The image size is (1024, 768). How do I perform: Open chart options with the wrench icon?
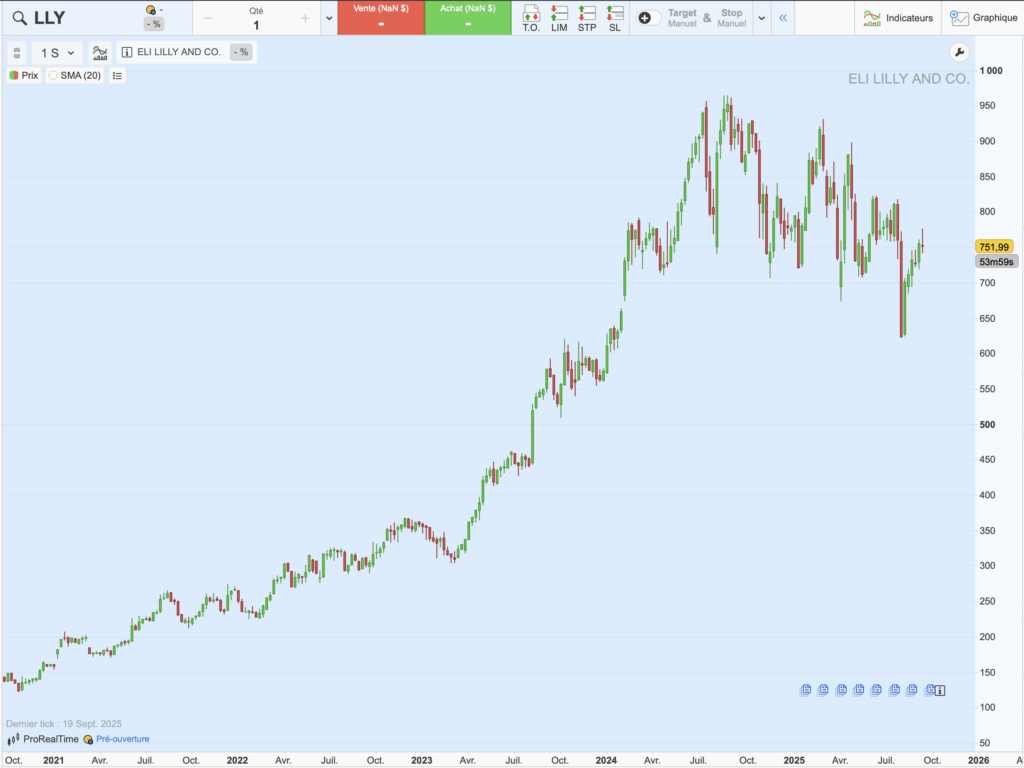[959, 52]
